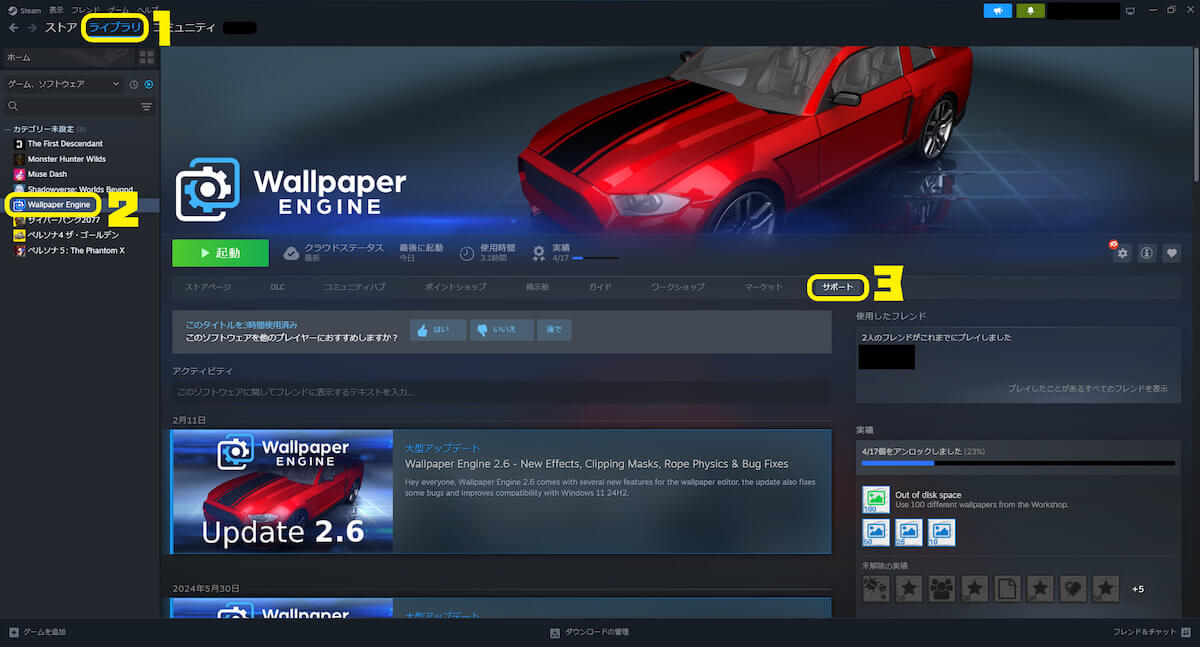Show all friends who have played link
The height and width of the screenshot is (647, 1200).
1087,388
